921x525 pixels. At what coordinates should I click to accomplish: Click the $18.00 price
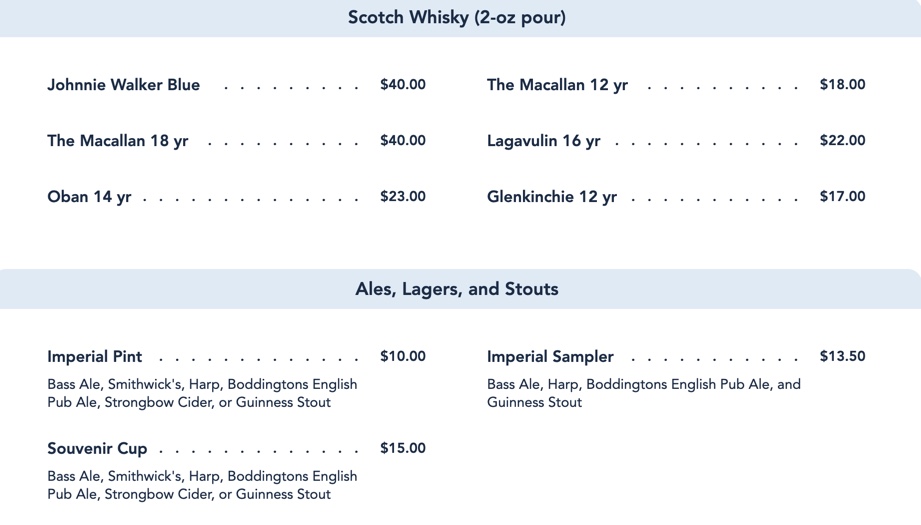point(842,85)
